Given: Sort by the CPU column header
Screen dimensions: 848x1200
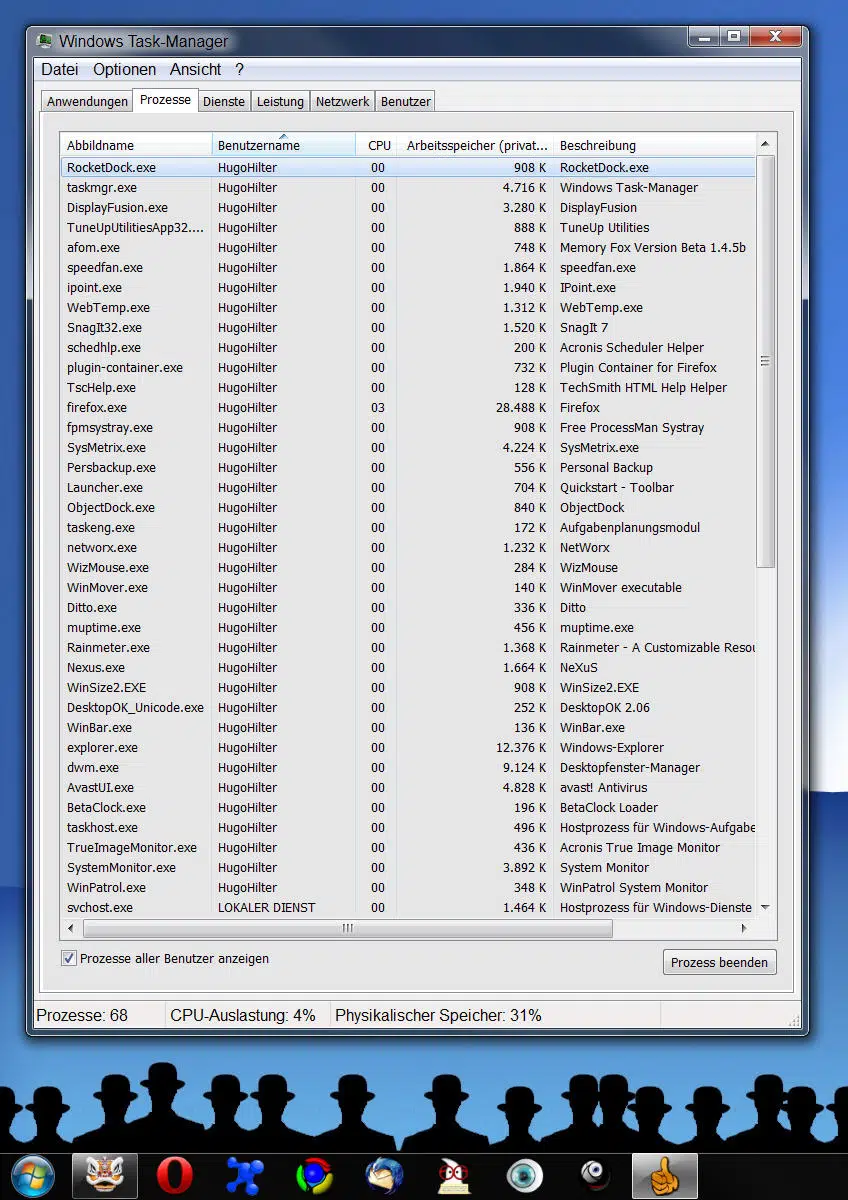Looking at the screenshot, I should 379,145.
